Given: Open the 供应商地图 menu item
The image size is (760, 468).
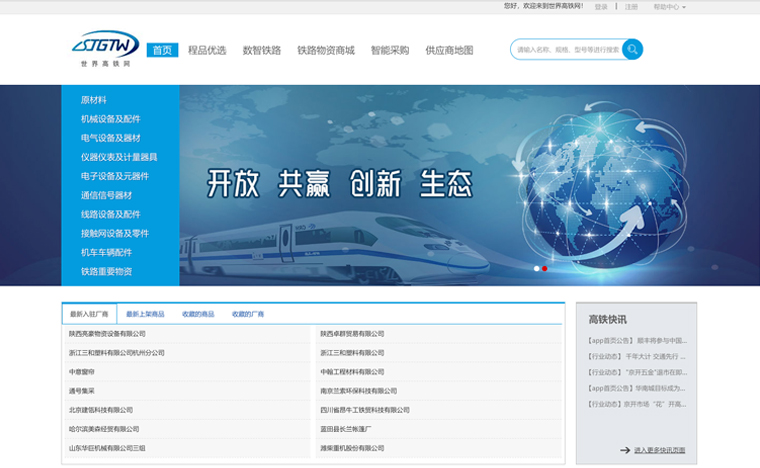Looking at the screenshot, I should click(449, 50).
